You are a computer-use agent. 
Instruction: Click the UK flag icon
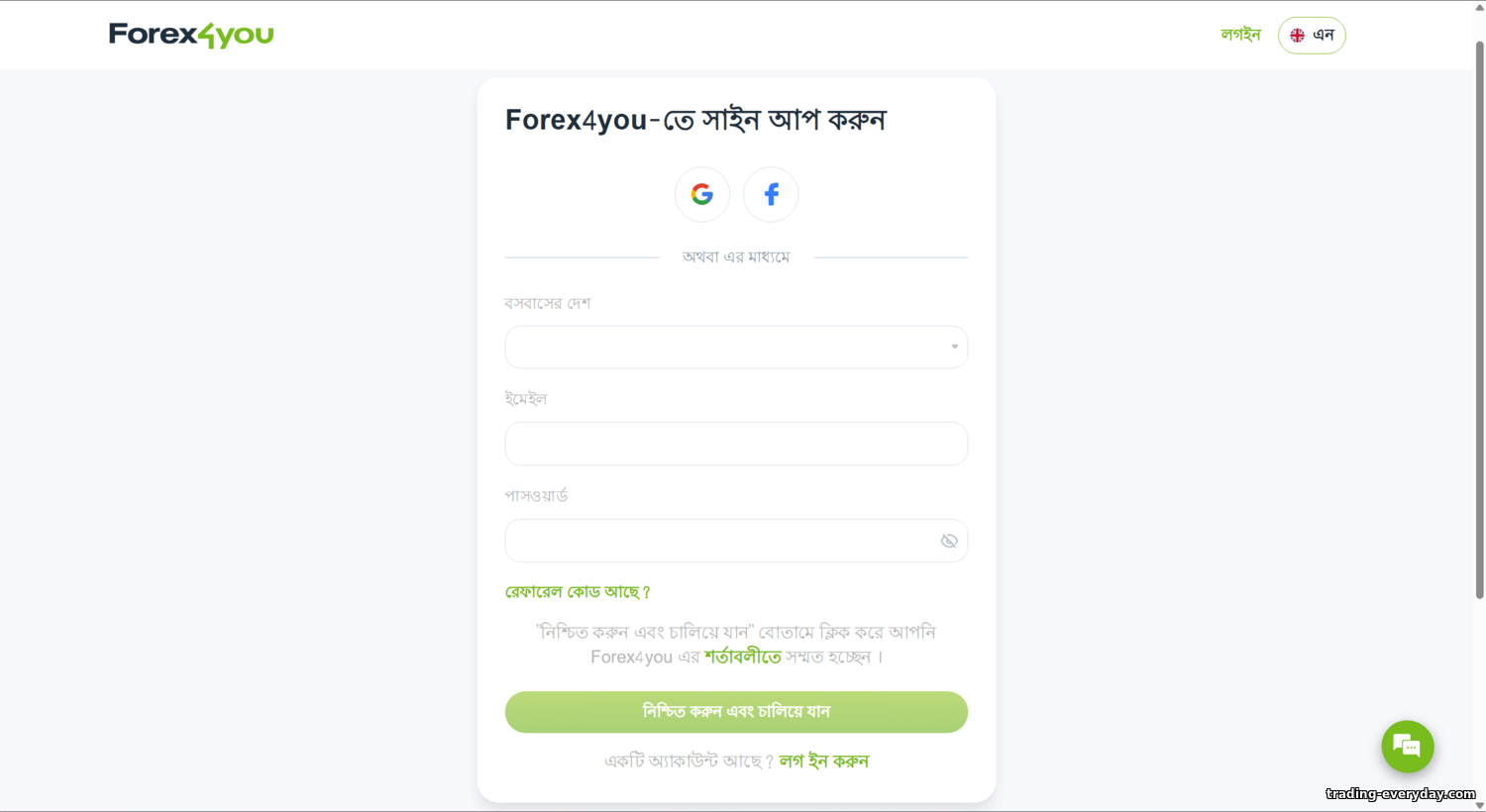pos(1297,36)
